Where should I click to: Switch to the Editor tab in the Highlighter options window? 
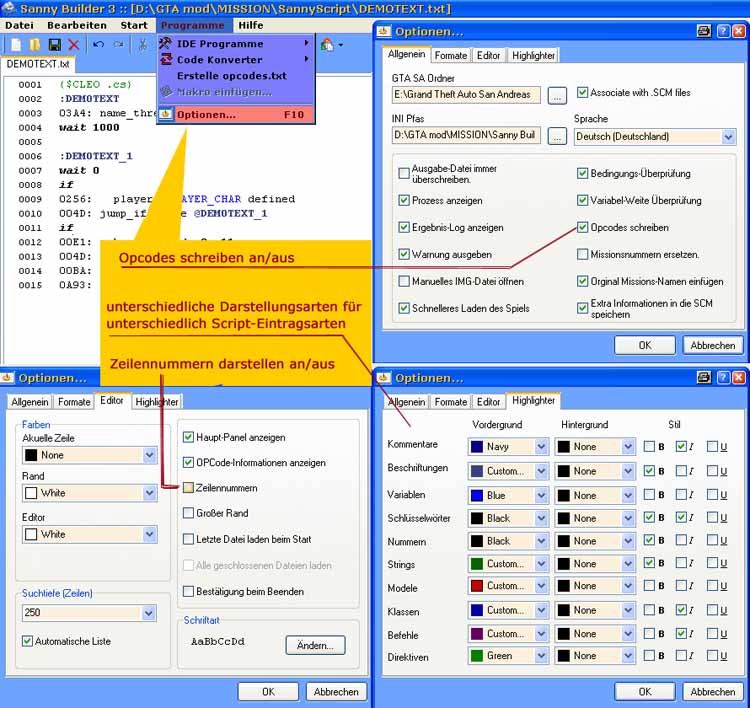pyautogui.click(x=488, y=402)
